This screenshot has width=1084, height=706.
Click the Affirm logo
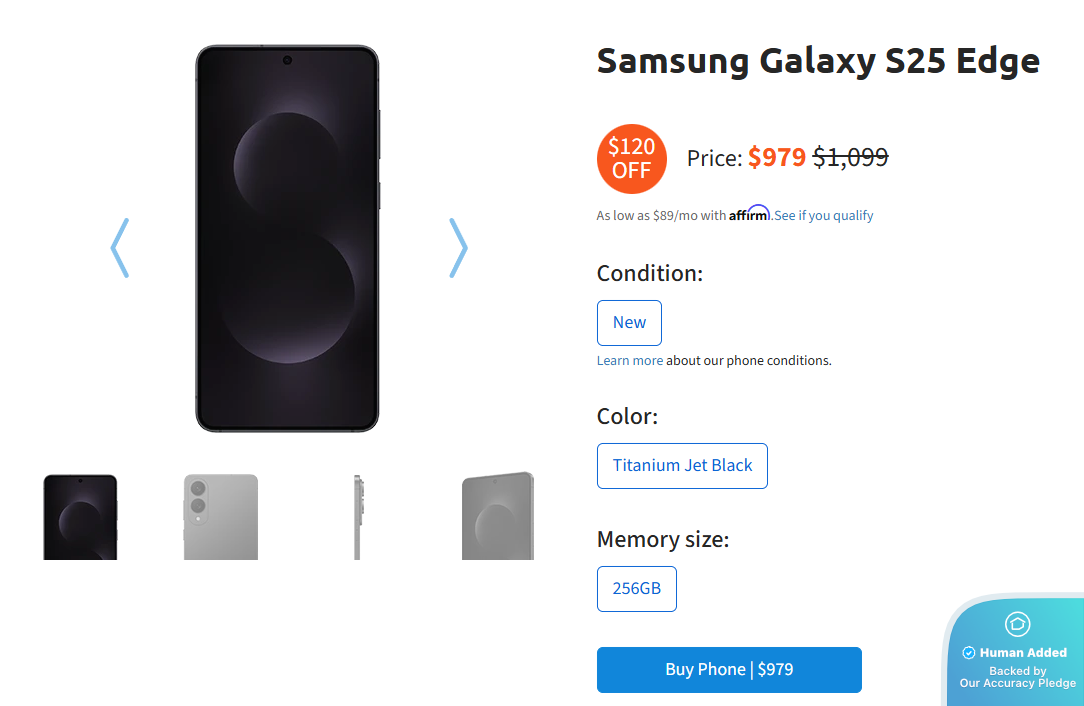(749, 214)
